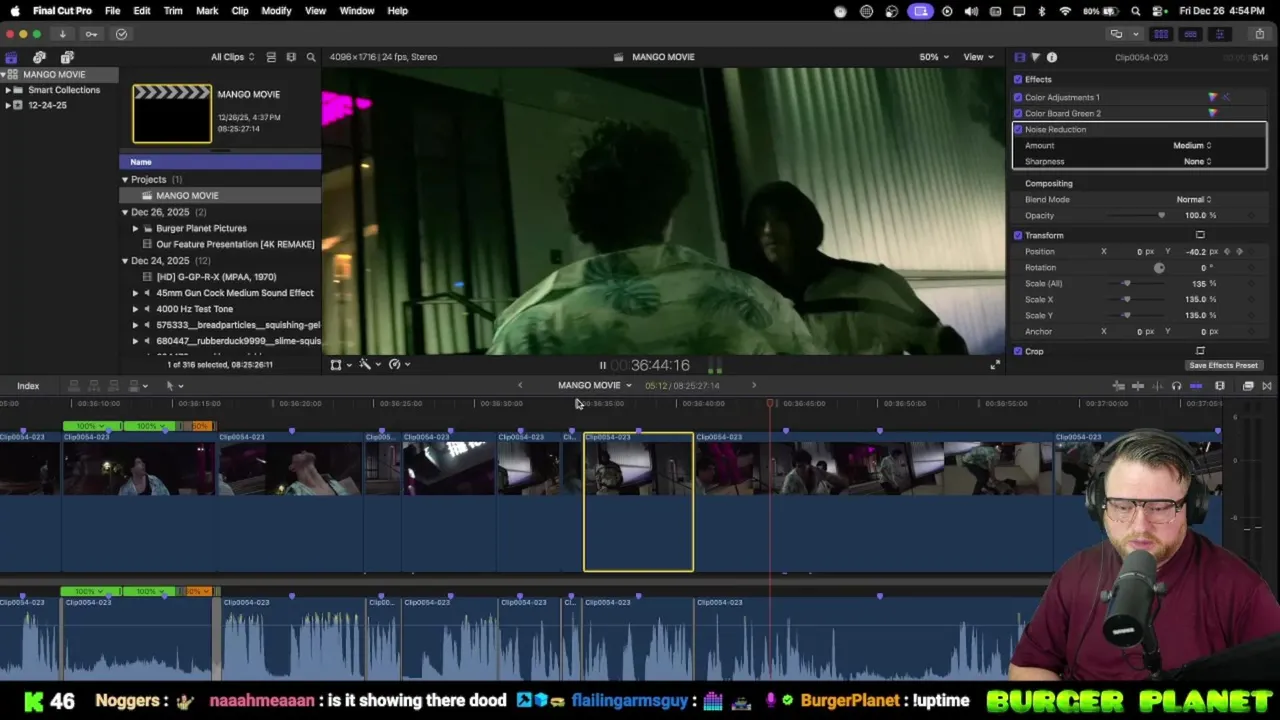The height and width of the screenshot is (720, 1280).
Task: Open the Edit menu
Action: 142,11
